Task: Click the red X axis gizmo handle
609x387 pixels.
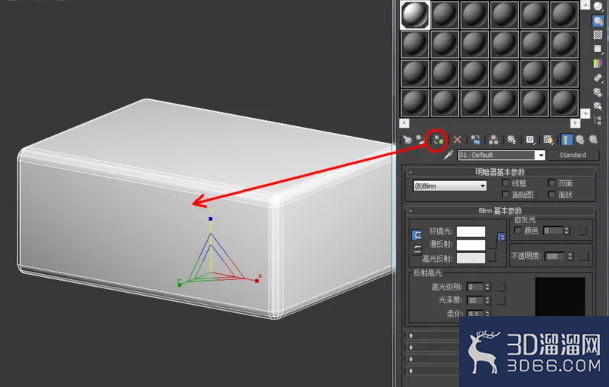Action: pos(257,281)
